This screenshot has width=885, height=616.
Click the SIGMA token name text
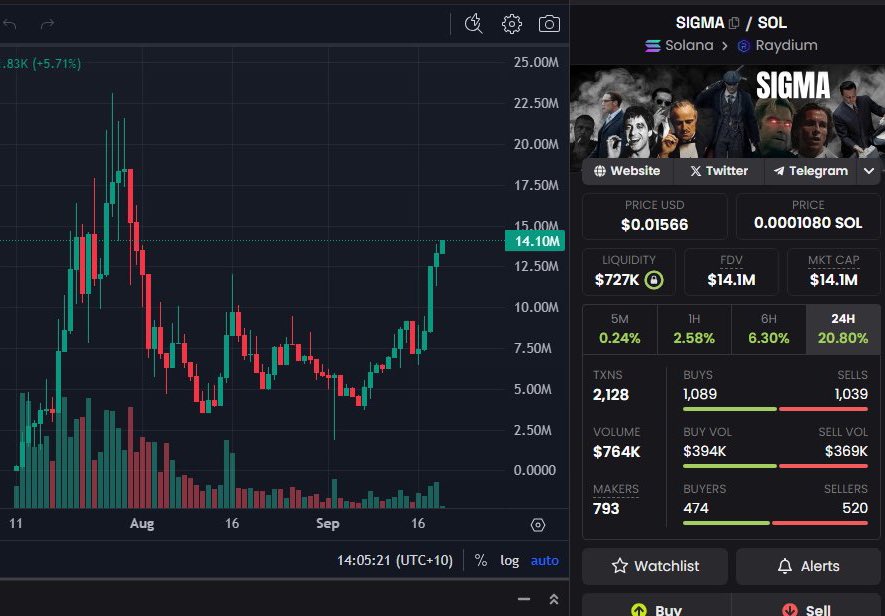pyautogui.click(x=700, y=23)
